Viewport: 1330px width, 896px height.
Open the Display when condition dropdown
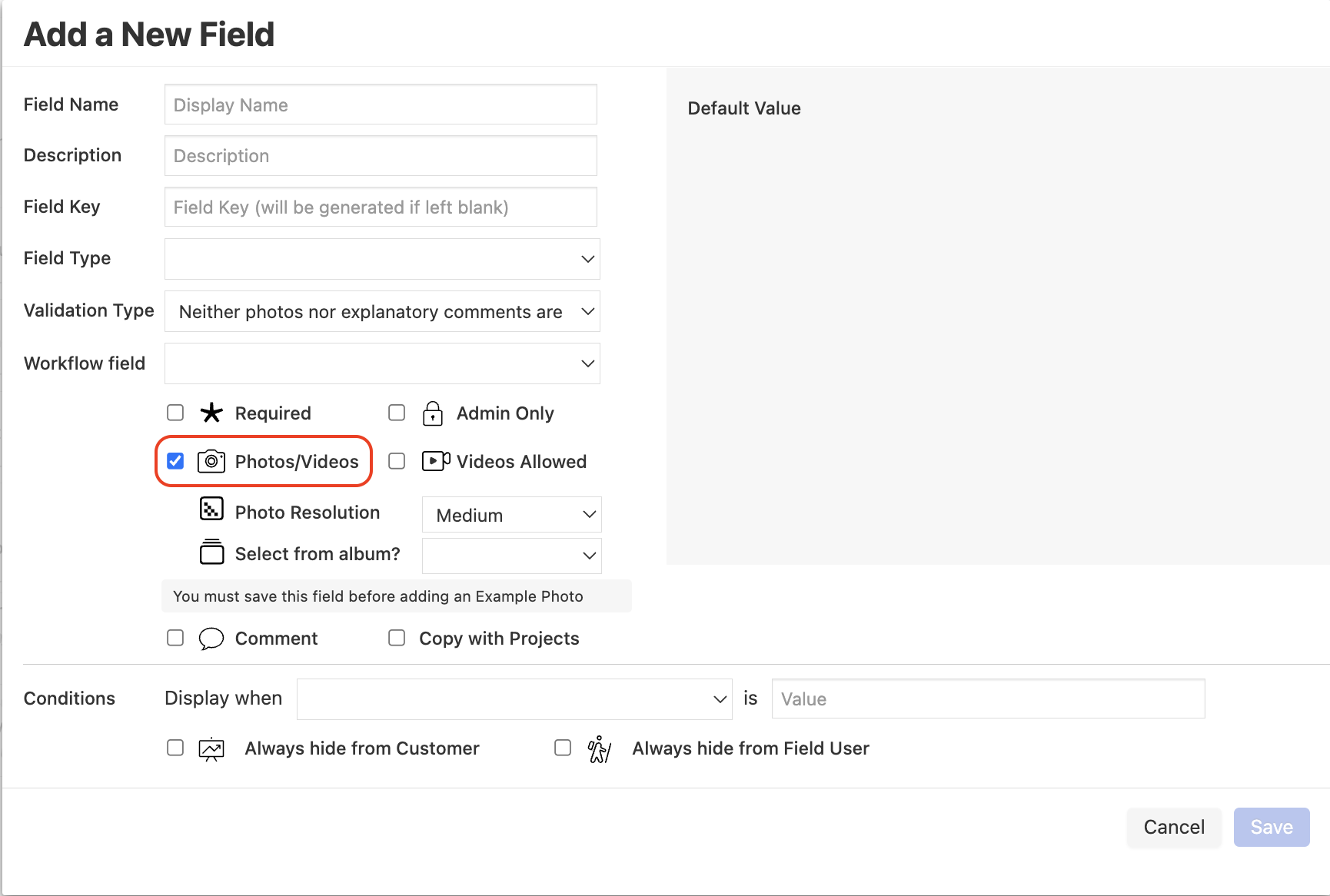pyautogui.click(x=514, y=699)
